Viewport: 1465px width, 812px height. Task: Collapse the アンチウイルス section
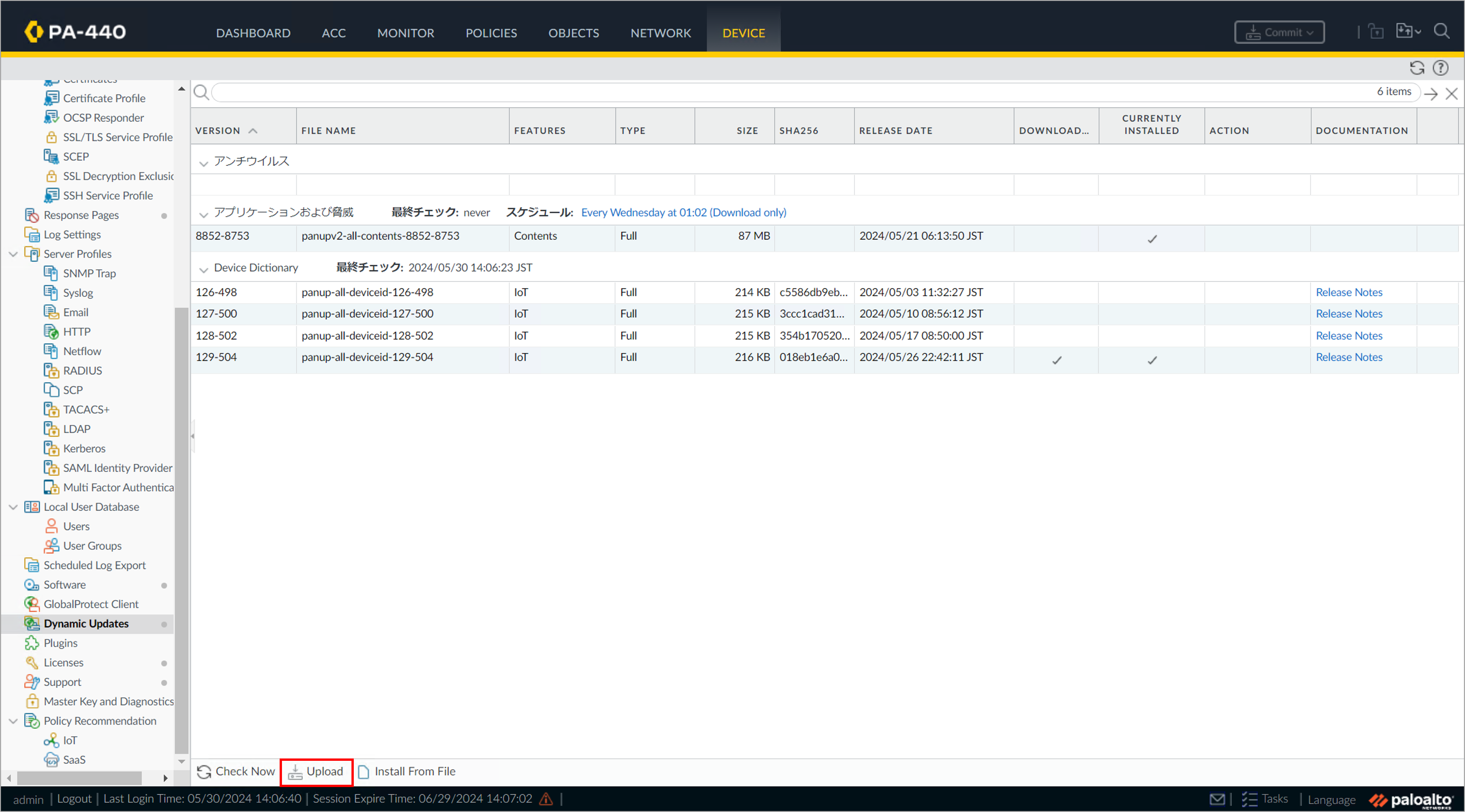203,163
